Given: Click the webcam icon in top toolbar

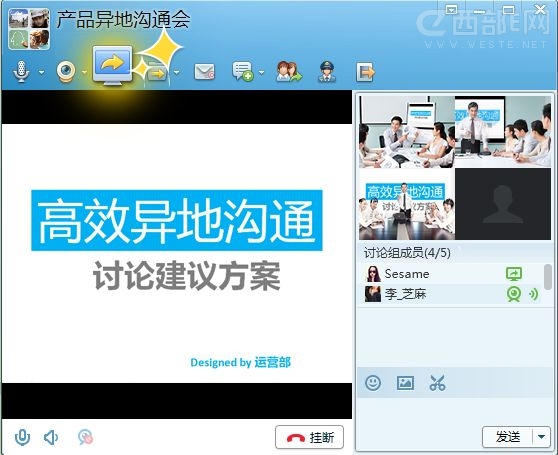Looking at the screenshot, I should tap(66, 72).
